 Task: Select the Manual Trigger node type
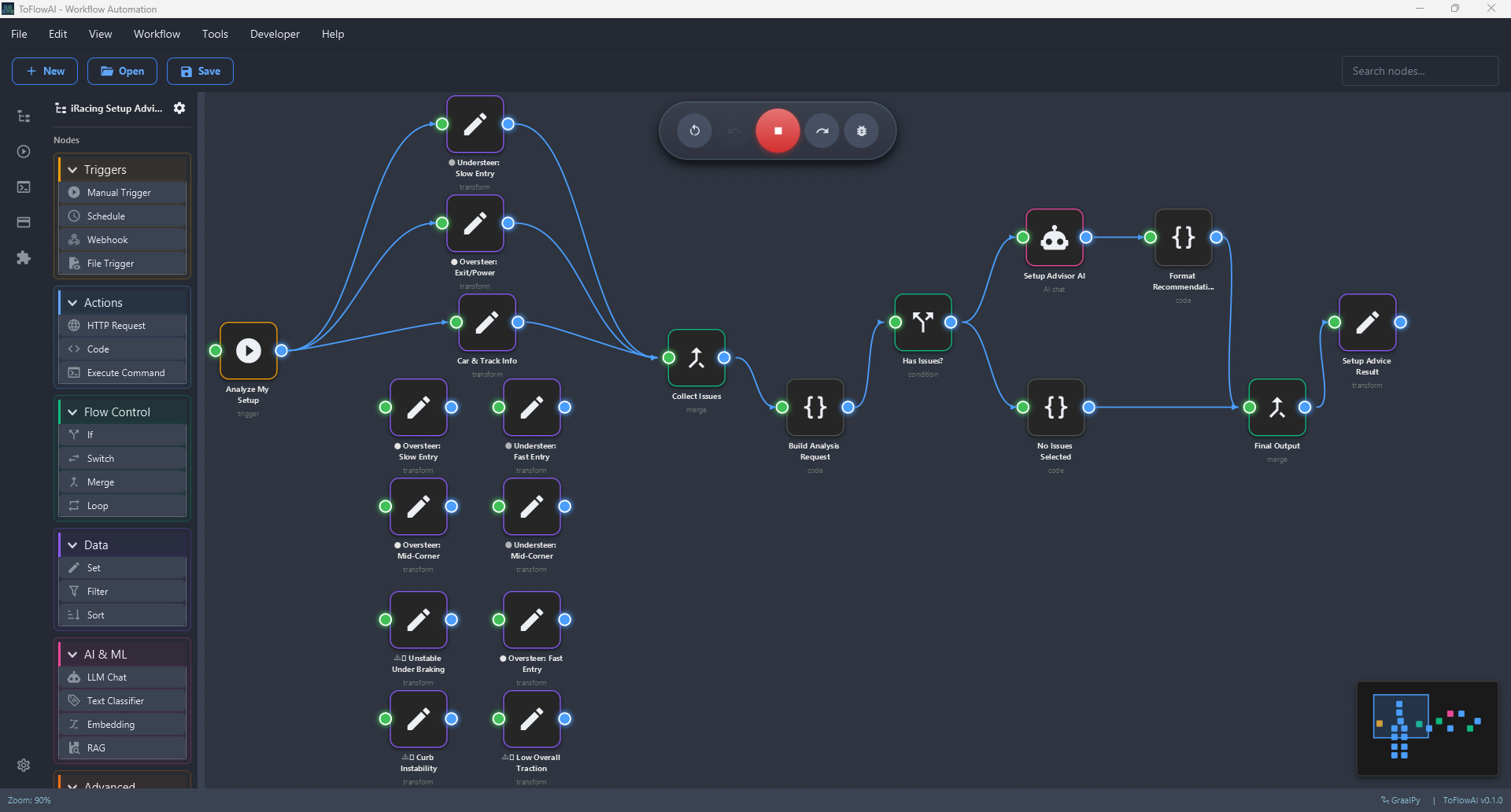pos(122,192)
